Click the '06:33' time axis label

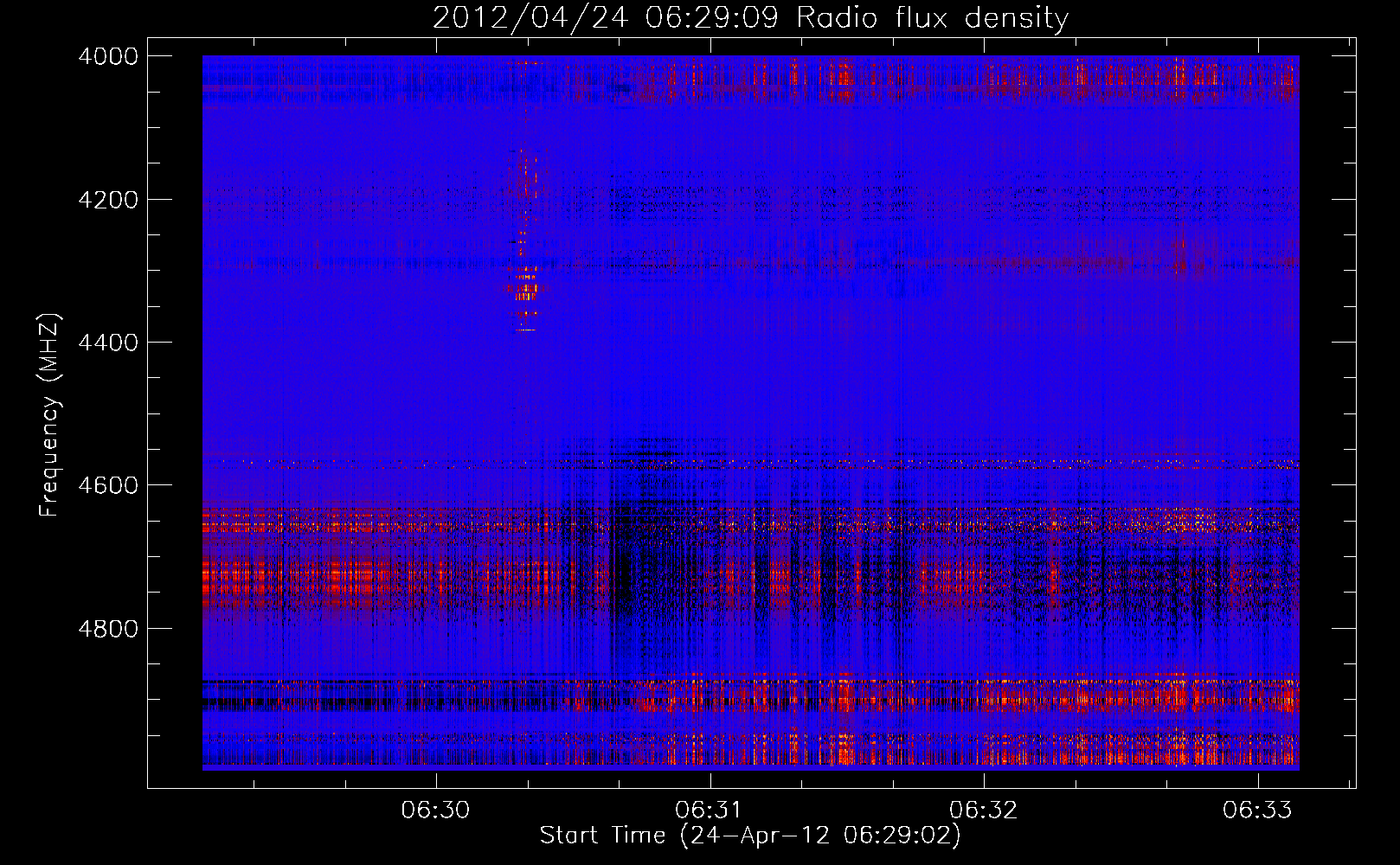pos(1256,811)
